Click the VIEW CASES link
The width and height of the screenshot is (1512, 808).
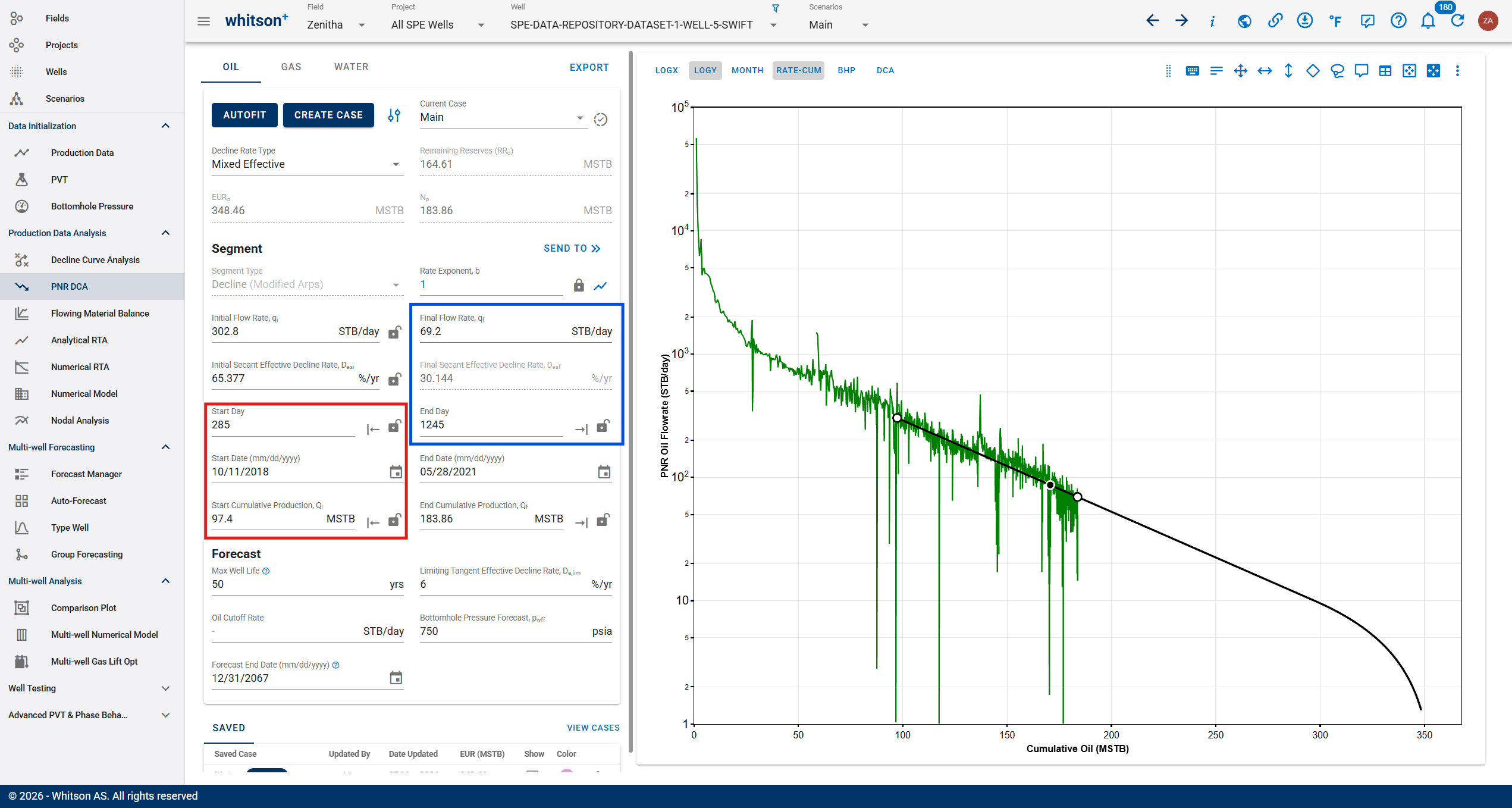click(593, 728)
